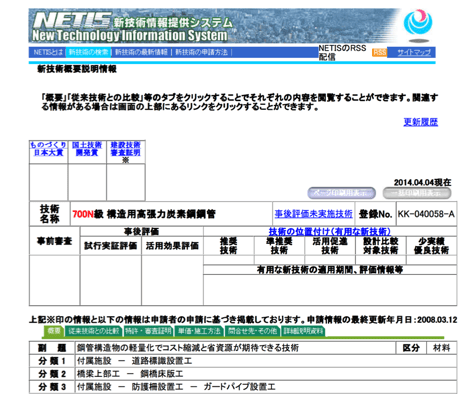Click the 技術名称 label cell
Viewport: 476px width, 394px height.
[50, 214]
